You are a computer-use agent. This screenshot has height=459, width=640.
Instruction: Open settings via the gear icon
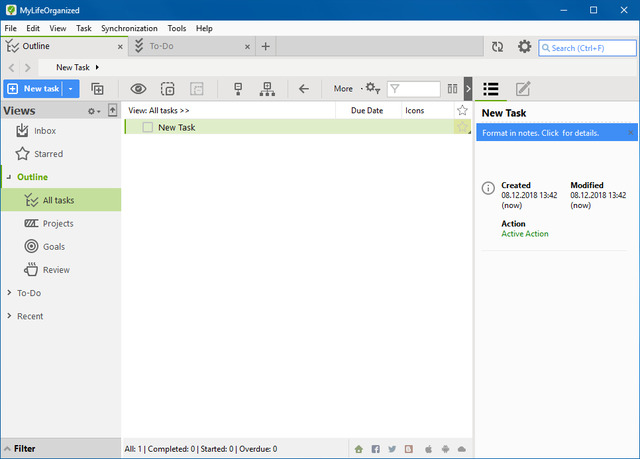coord(524,47)
